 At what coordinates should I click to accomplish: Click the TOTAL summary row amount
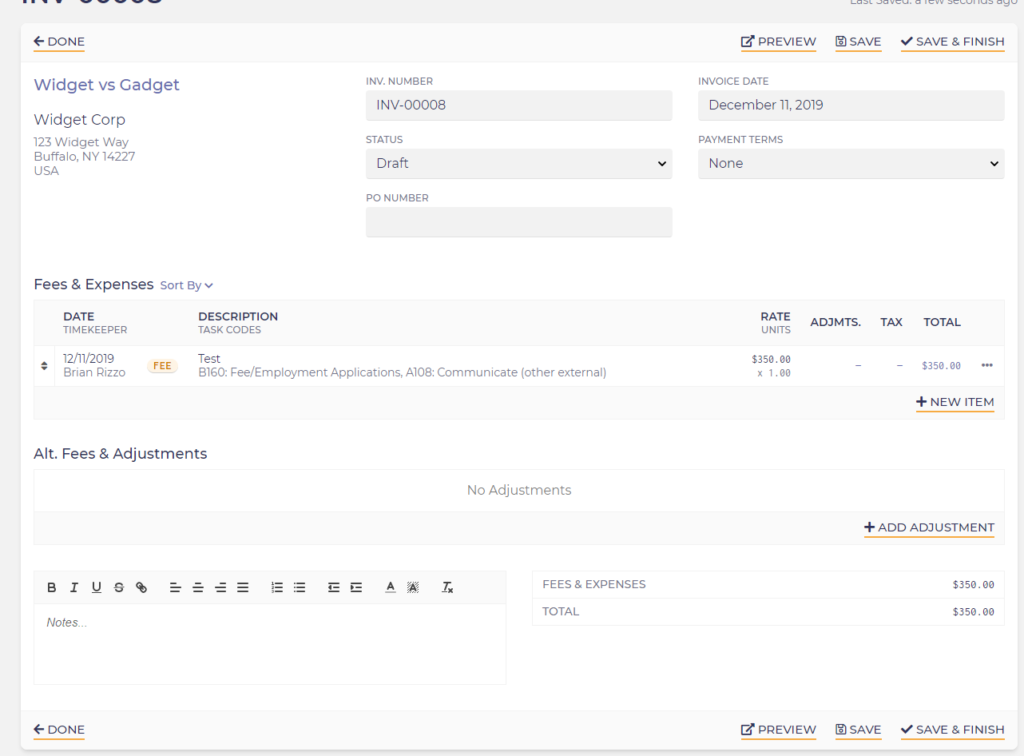(973, 612)
